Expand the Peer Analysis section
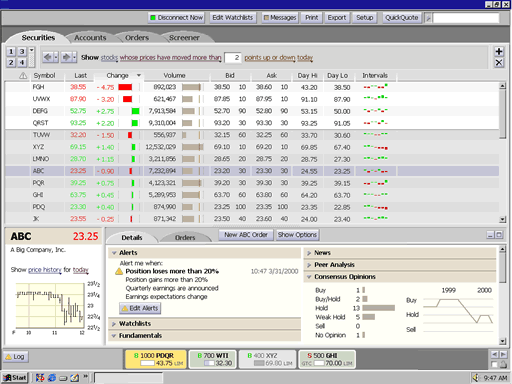The image size is (512, 384). pyautogui.click(x=309, y=265)
